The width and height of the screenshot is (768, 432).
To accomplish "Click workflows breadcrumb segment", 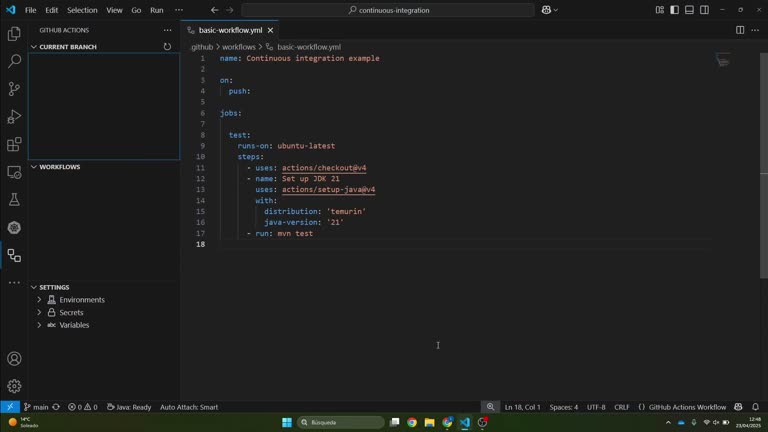I will tap(239, 47).
